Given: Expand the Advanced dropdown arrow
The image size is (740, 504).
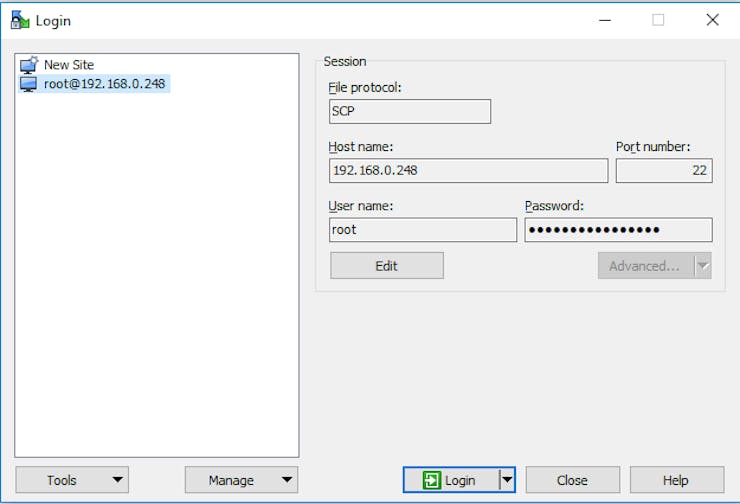Looking at the screenshot, I should pyautogui.click(x=703, y=266).
